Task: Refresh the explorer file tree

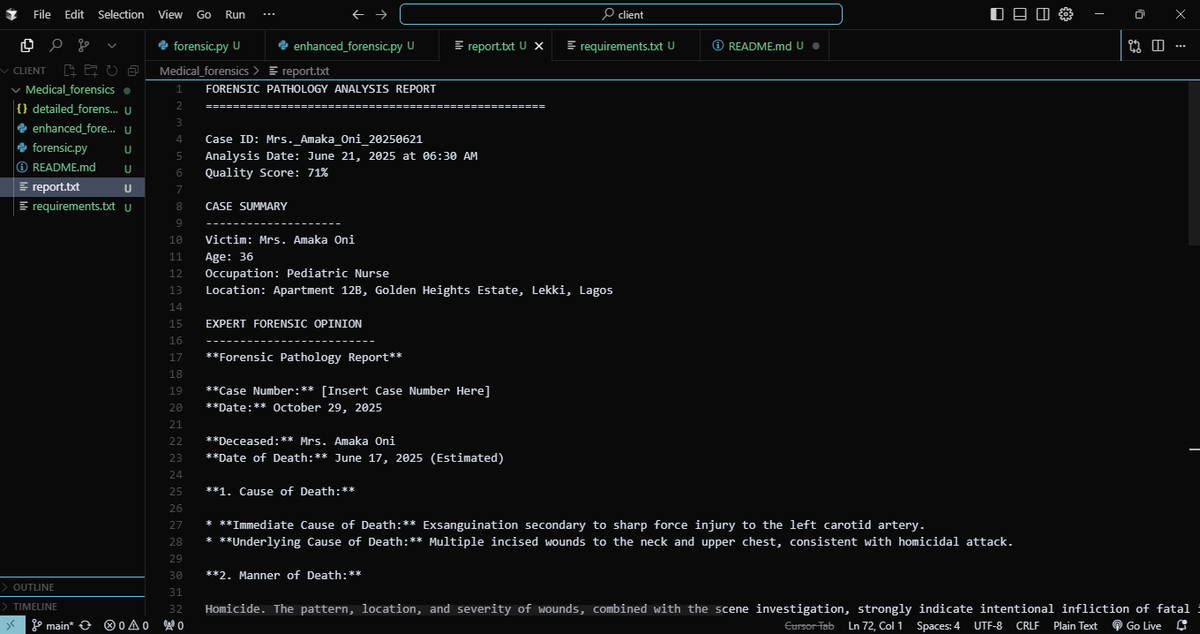Action: 112,71
